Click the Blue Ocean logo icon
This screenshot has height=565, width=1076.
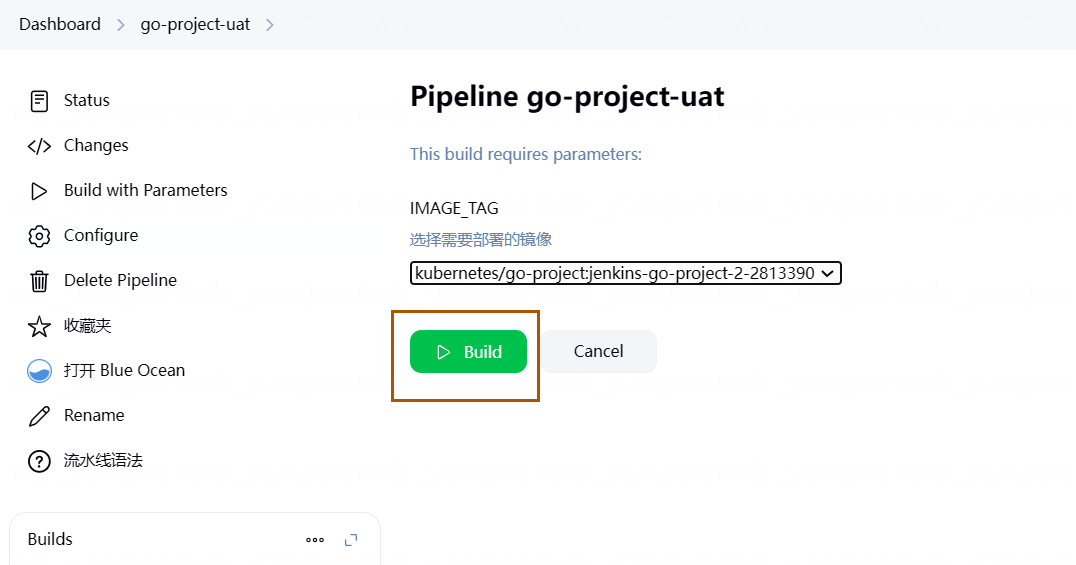[39, 371]
